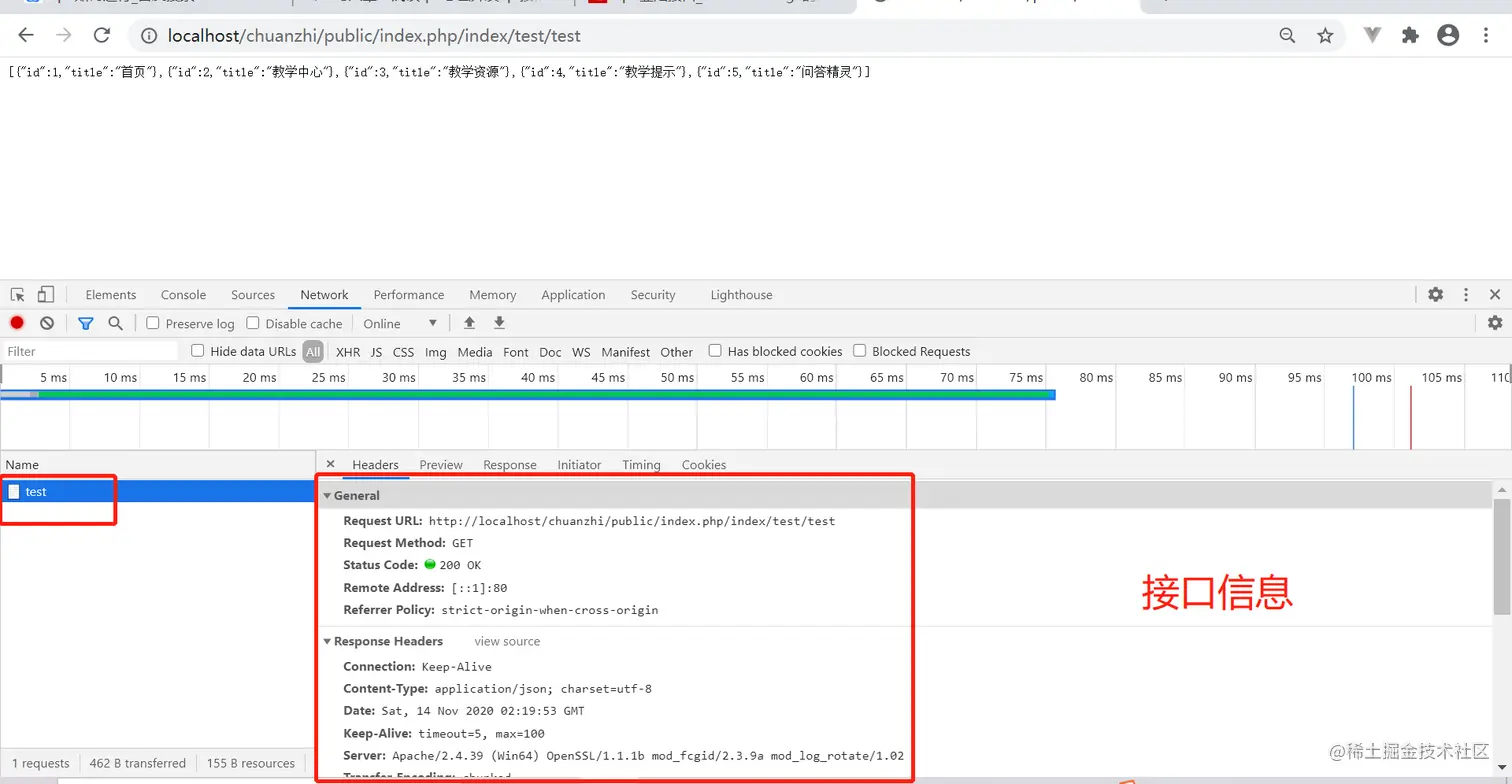Check Has blocked cookies checkbox
Screen dimensions: 1512x784
pyautogui.click(x=715, y=351)
